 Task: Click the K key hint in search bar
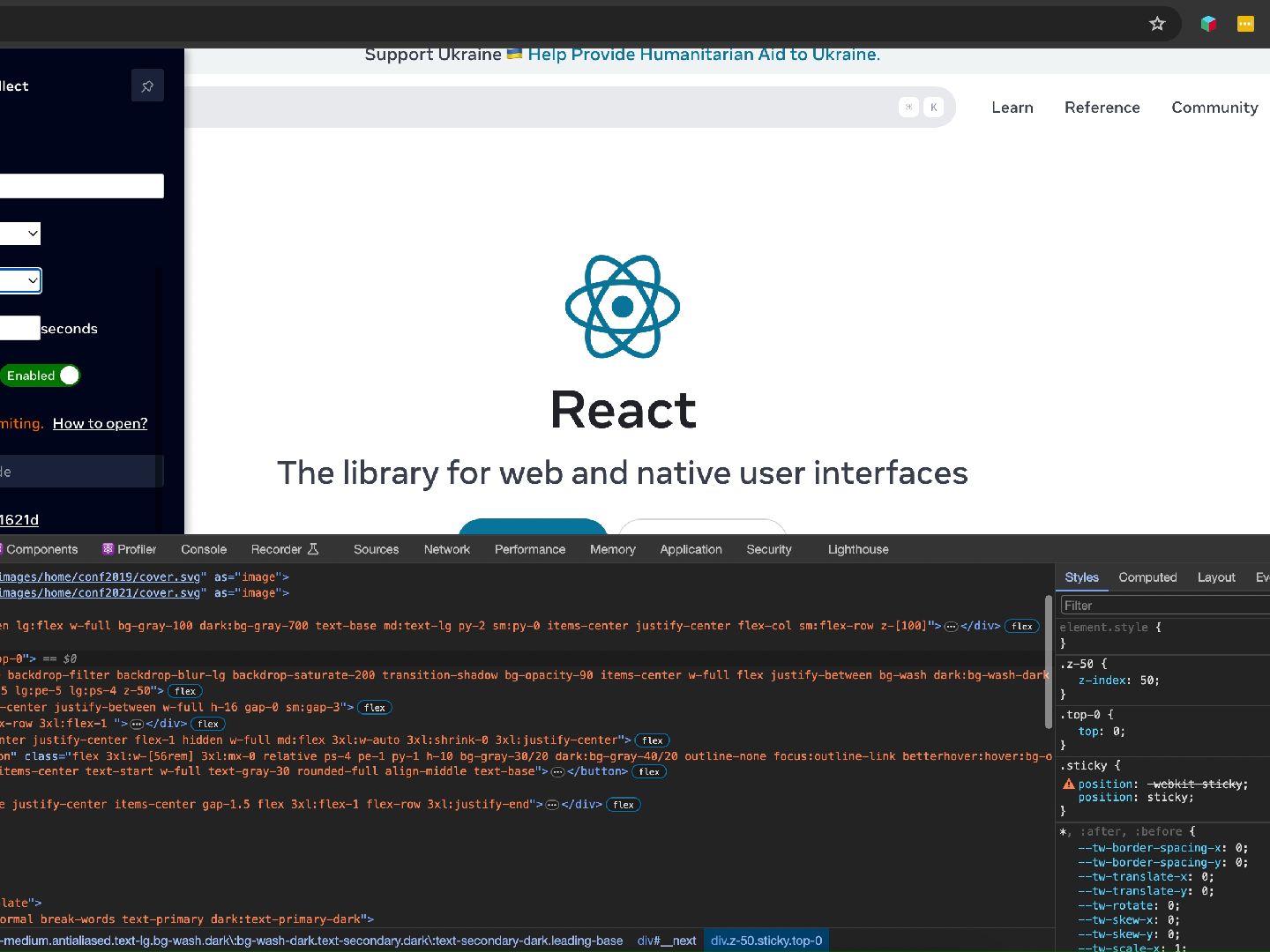pos(933,108)
